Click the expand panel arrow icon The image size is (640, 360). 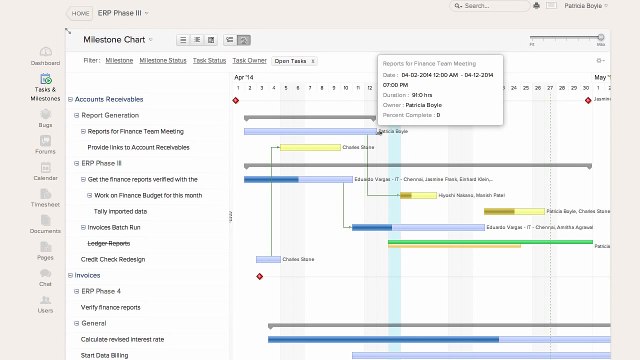click(68, 31)
